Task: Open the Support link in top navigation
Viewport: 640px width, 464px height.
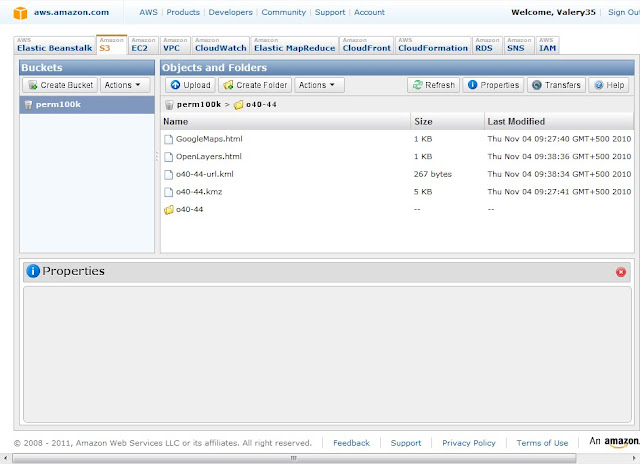Action: [330, 12]
